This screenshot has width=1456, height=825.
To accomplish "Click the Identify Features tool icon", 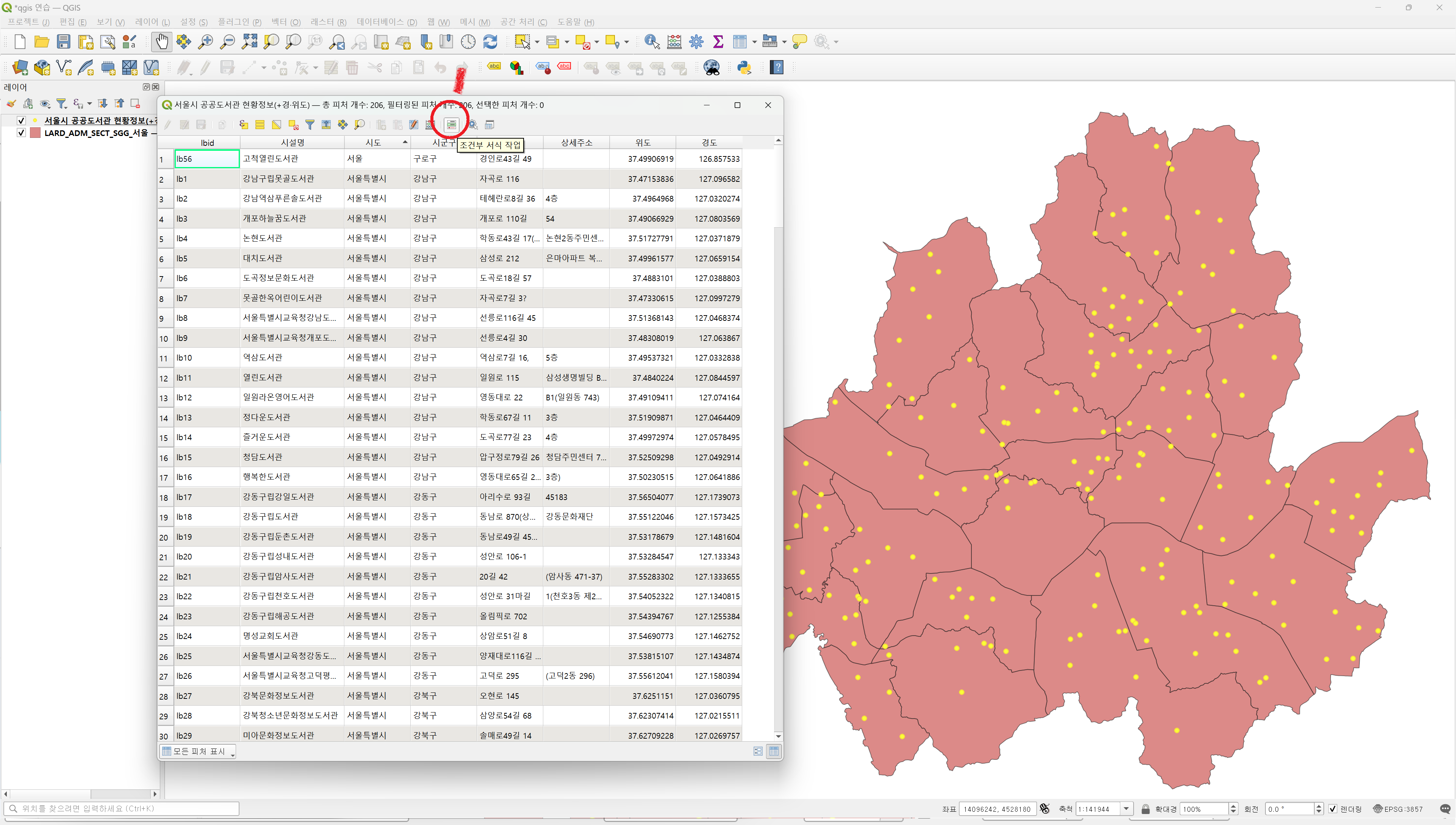I will (651, 42).
